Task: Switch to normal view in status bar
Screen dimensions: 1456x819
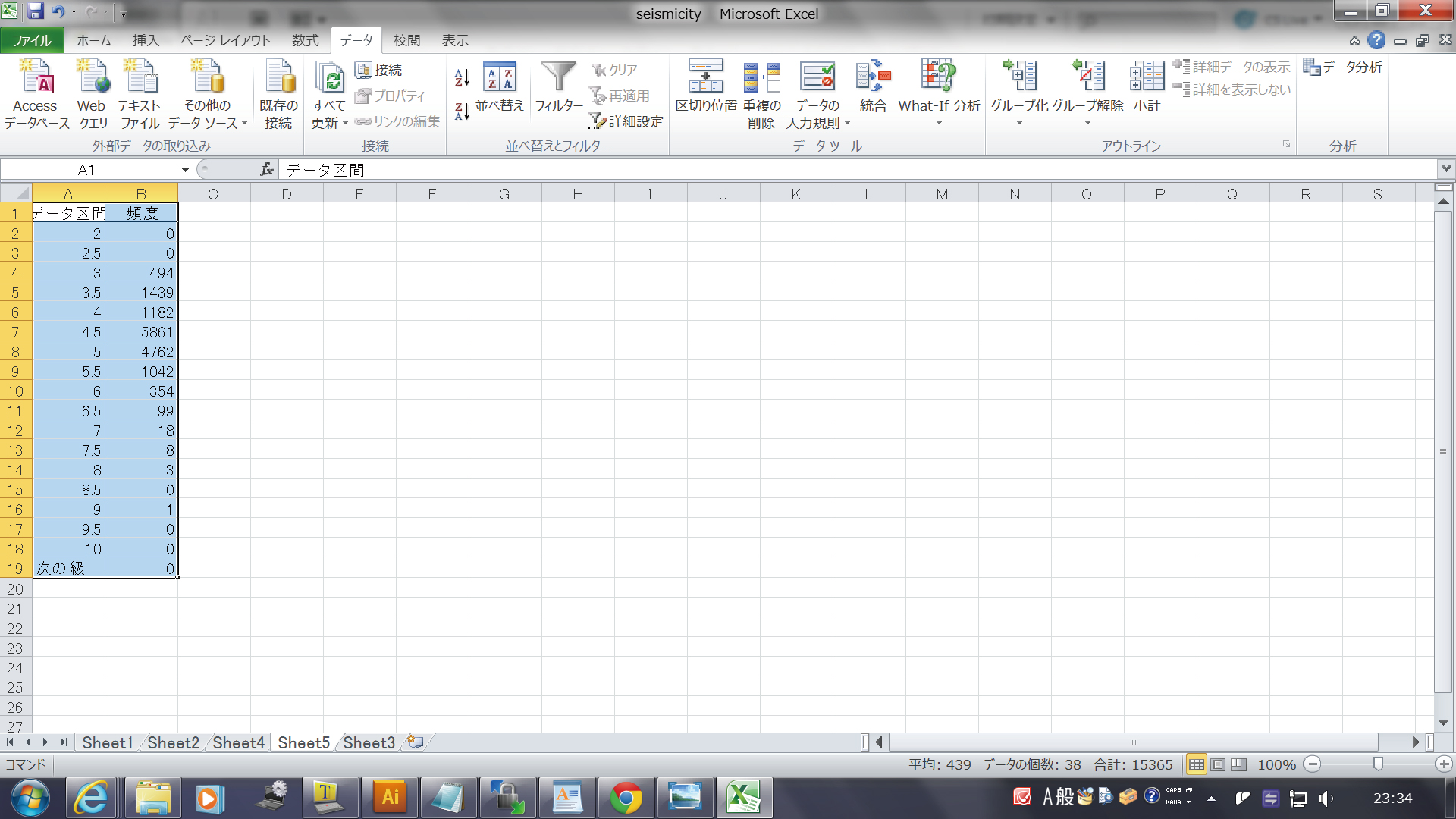Action: point(1197,764)
